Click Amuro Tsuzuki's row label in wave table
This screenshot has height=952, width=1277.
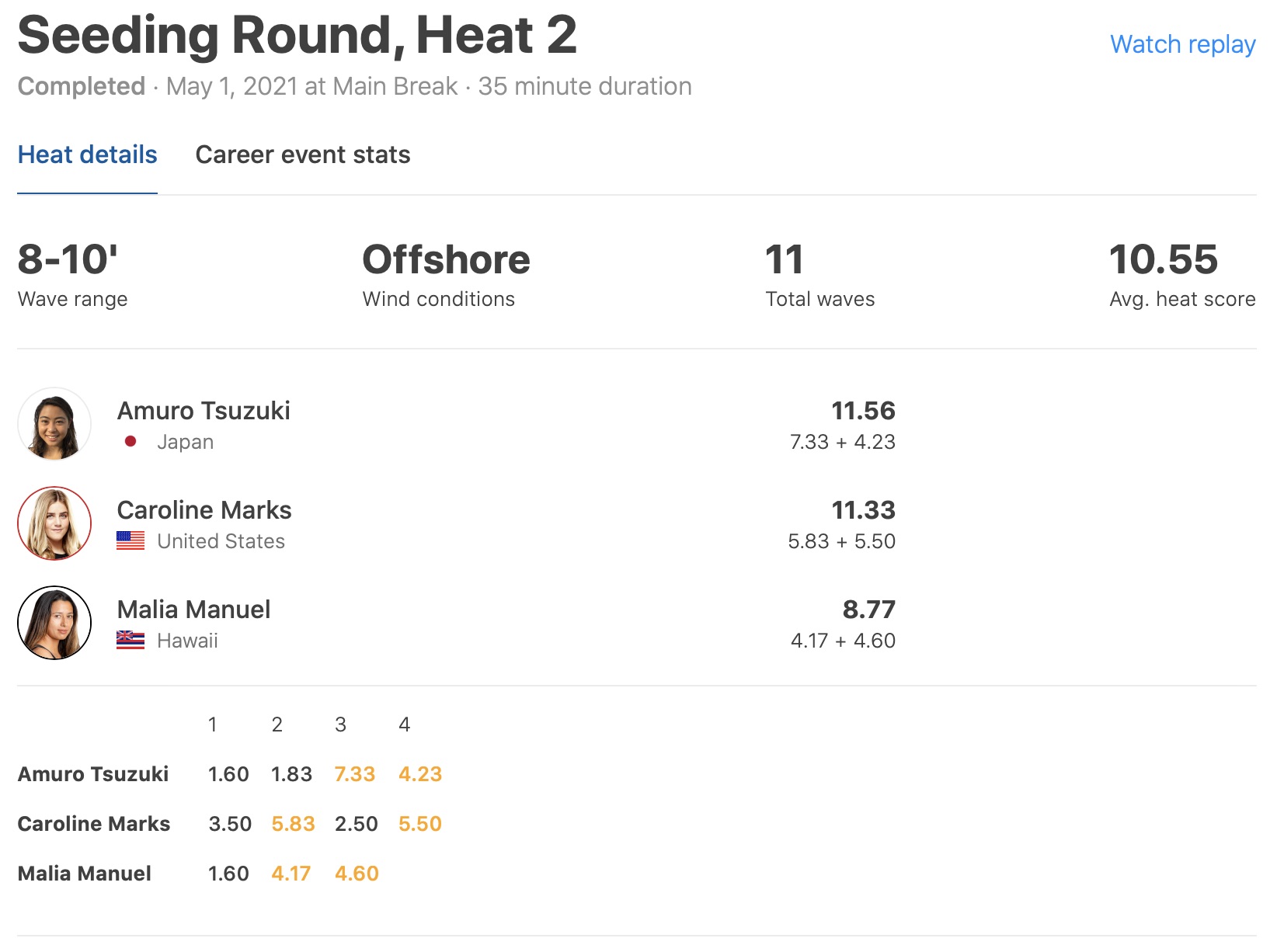tap(93, 774)
